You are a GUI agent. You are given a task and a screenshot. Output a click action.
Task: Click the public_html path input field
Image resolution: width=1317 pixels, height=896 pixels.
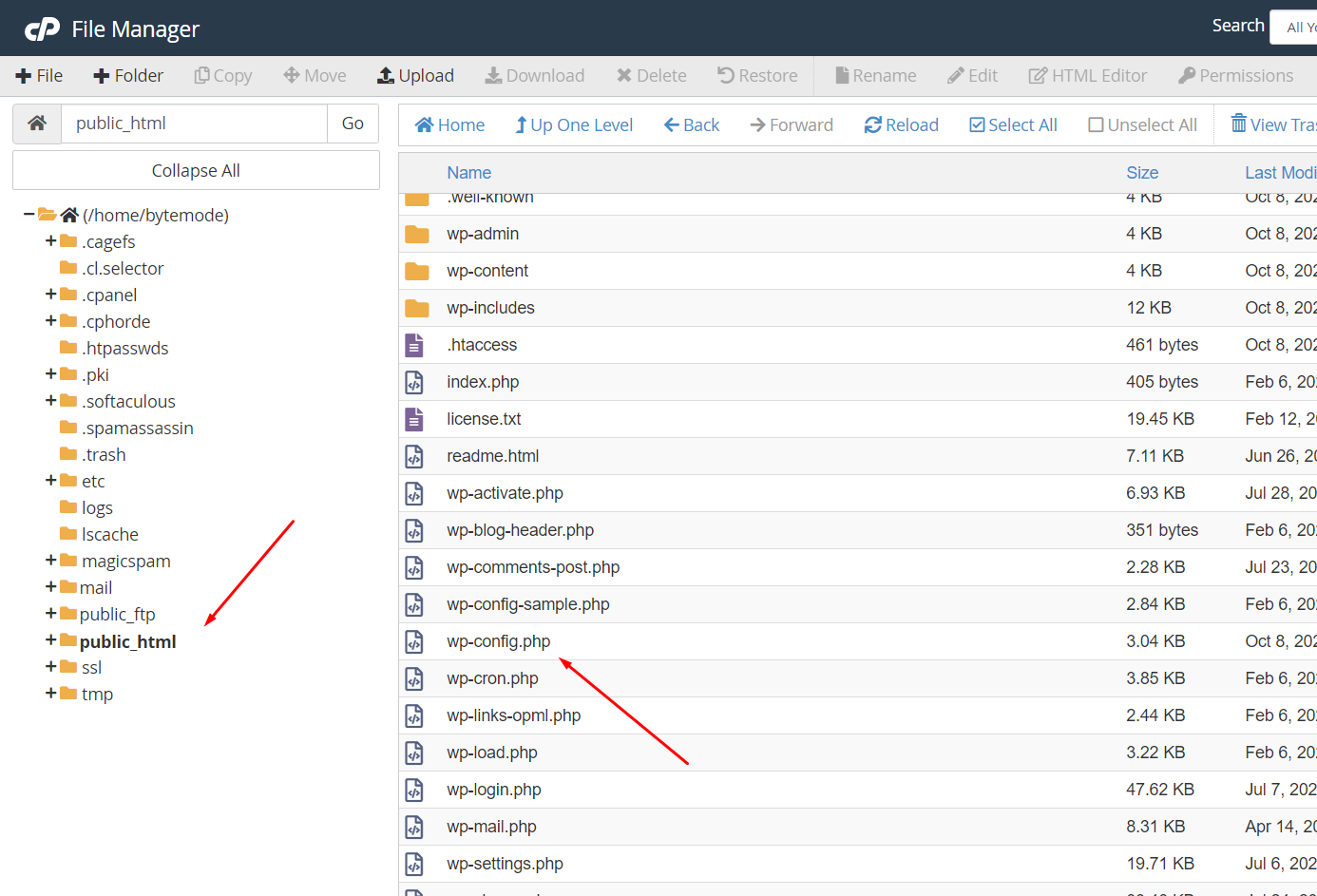coord(194,124)
